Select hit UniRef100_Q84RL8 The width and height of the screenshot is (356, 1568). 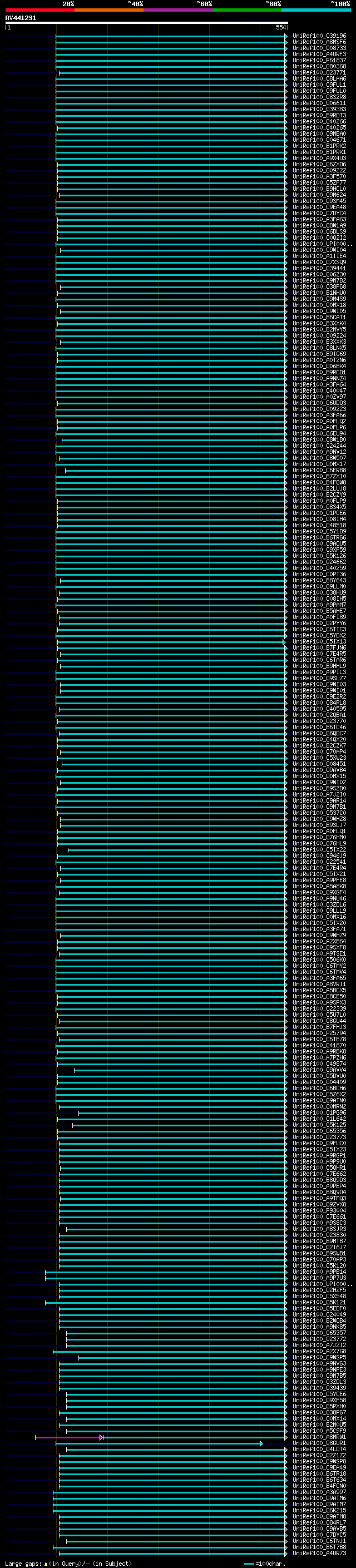[x=319, y=703]
